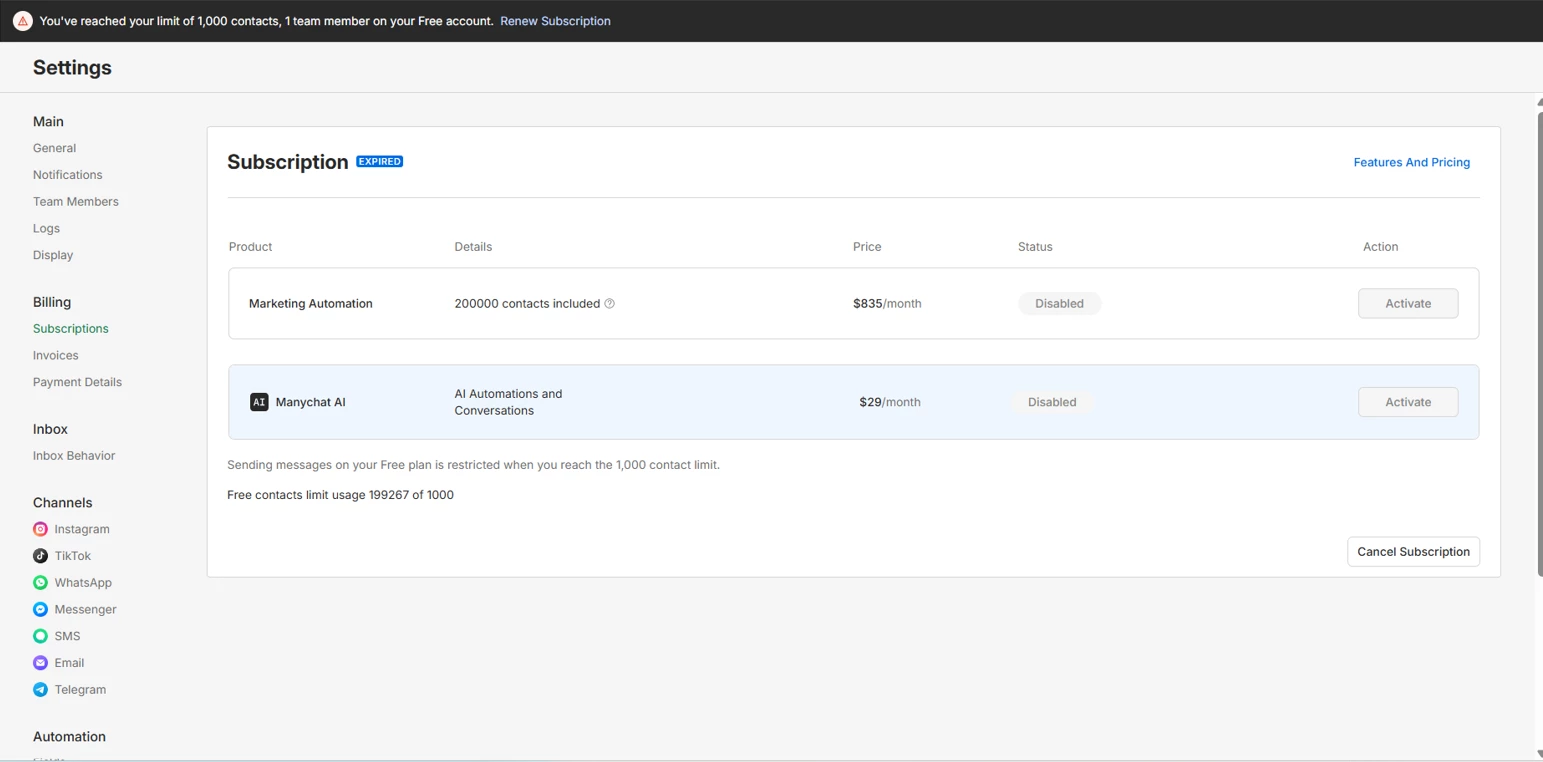Click the Details column header
The width and height of the screenshot is (1543, 762).
click(473, 247)
